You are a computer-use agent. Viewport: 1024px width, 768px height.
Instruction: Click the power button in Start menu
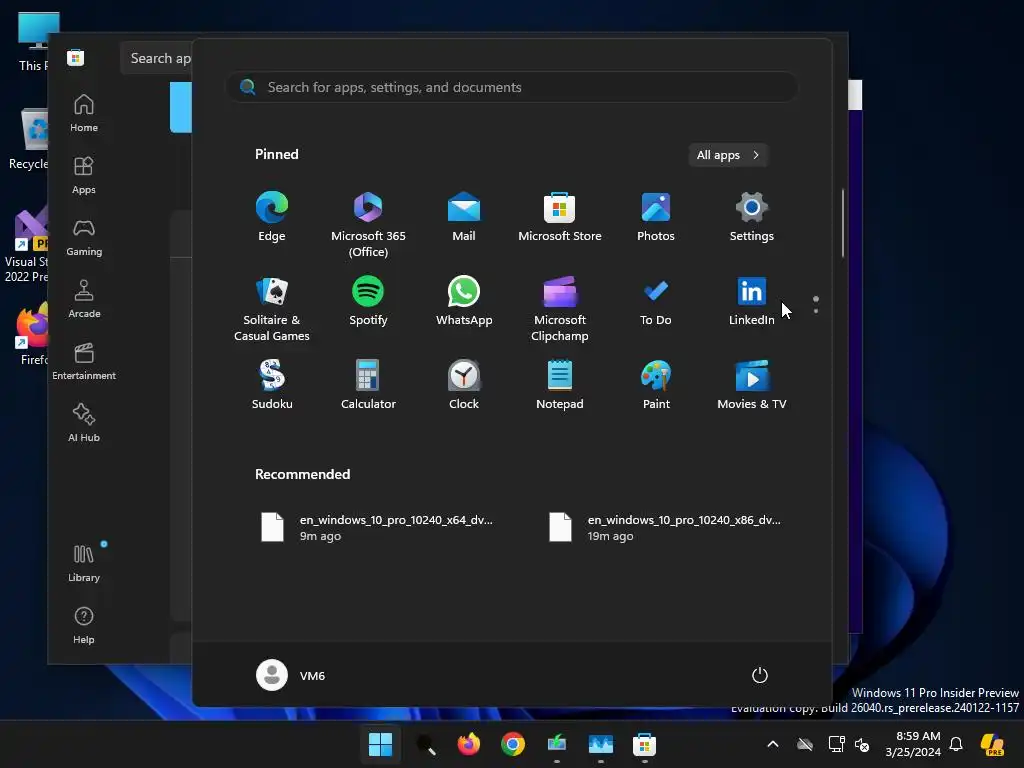pos(760,675)
